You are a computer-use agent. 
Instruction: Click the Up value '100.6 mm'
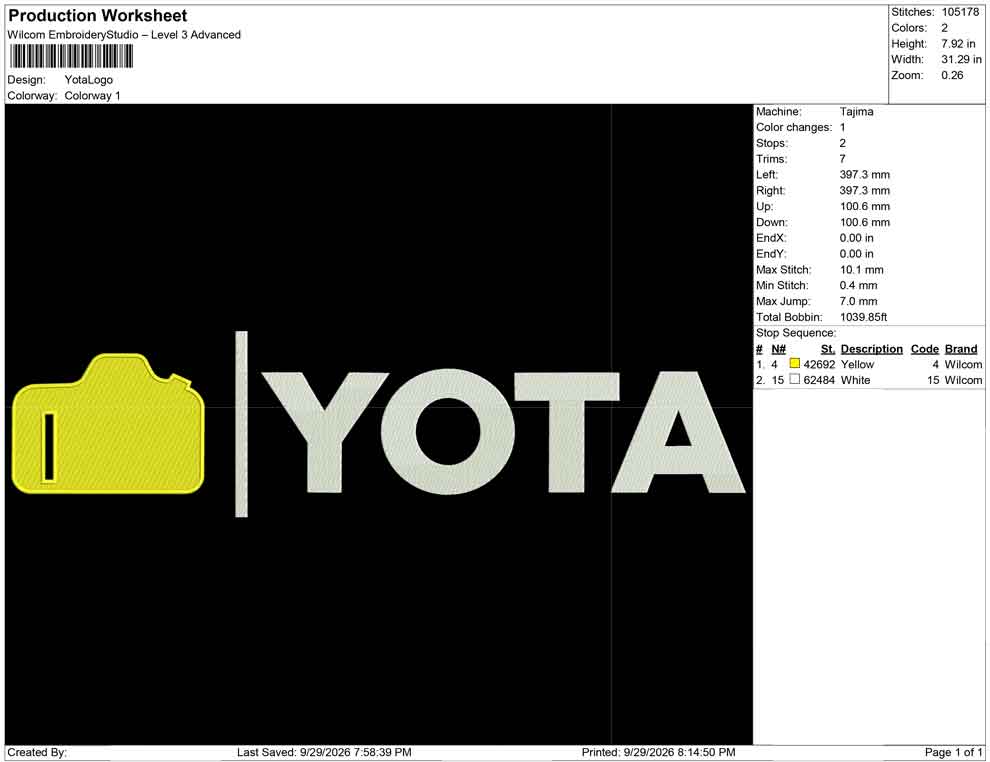pos(865,206)
